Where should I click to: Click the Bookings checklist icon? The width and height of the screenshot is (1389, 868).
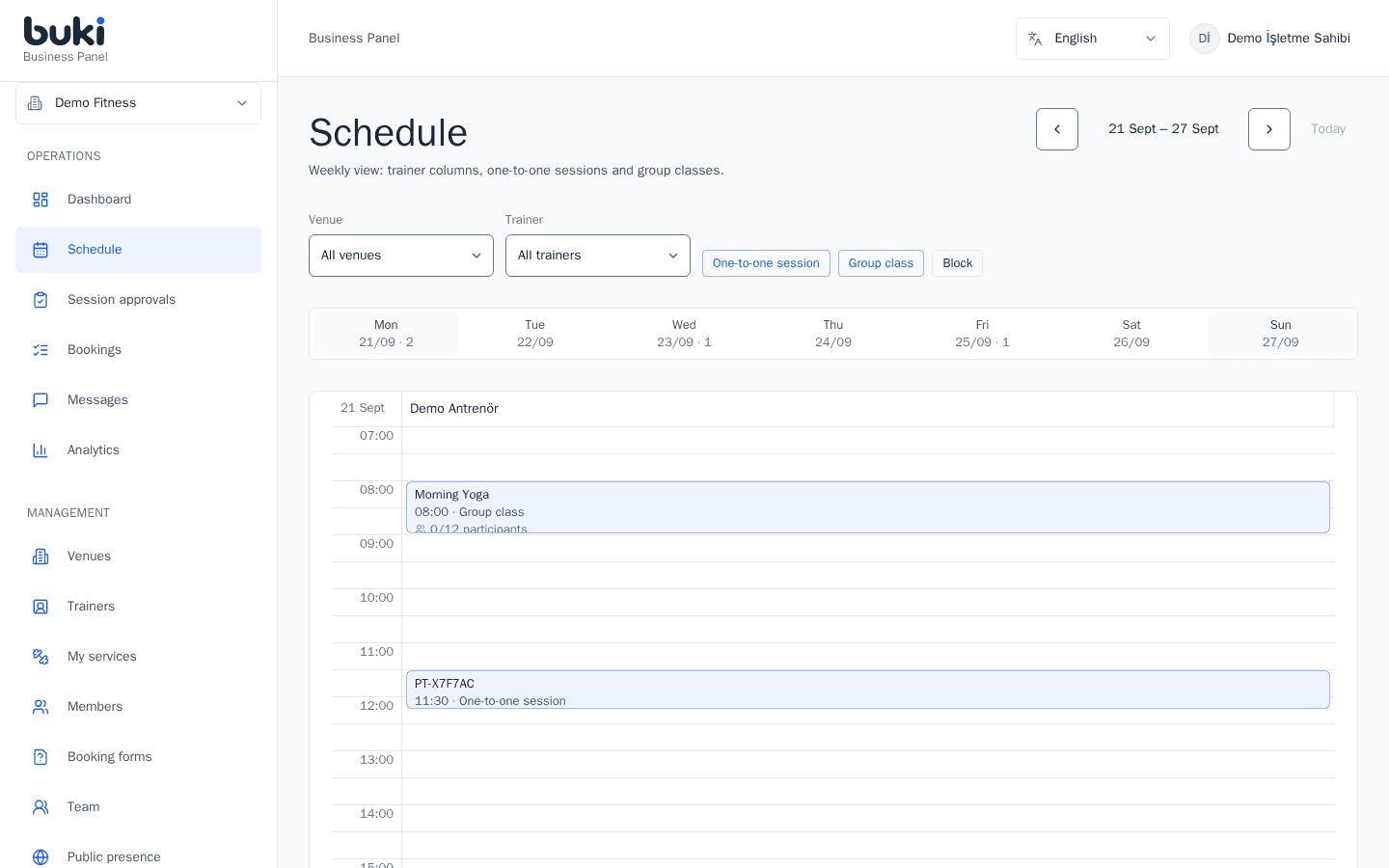41,350
